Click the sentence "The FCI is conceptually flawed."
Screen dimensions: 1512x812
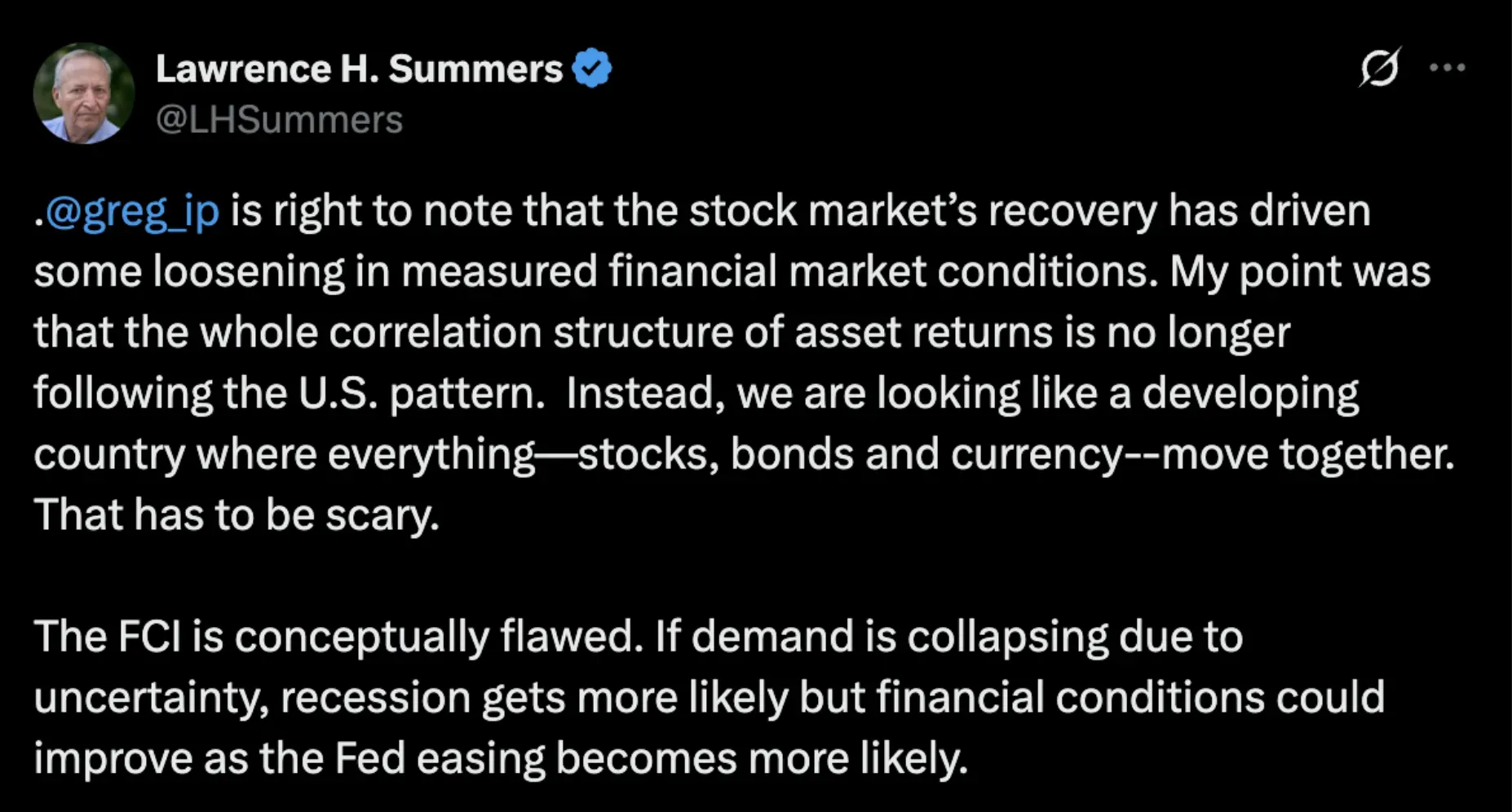click(339, 638)
